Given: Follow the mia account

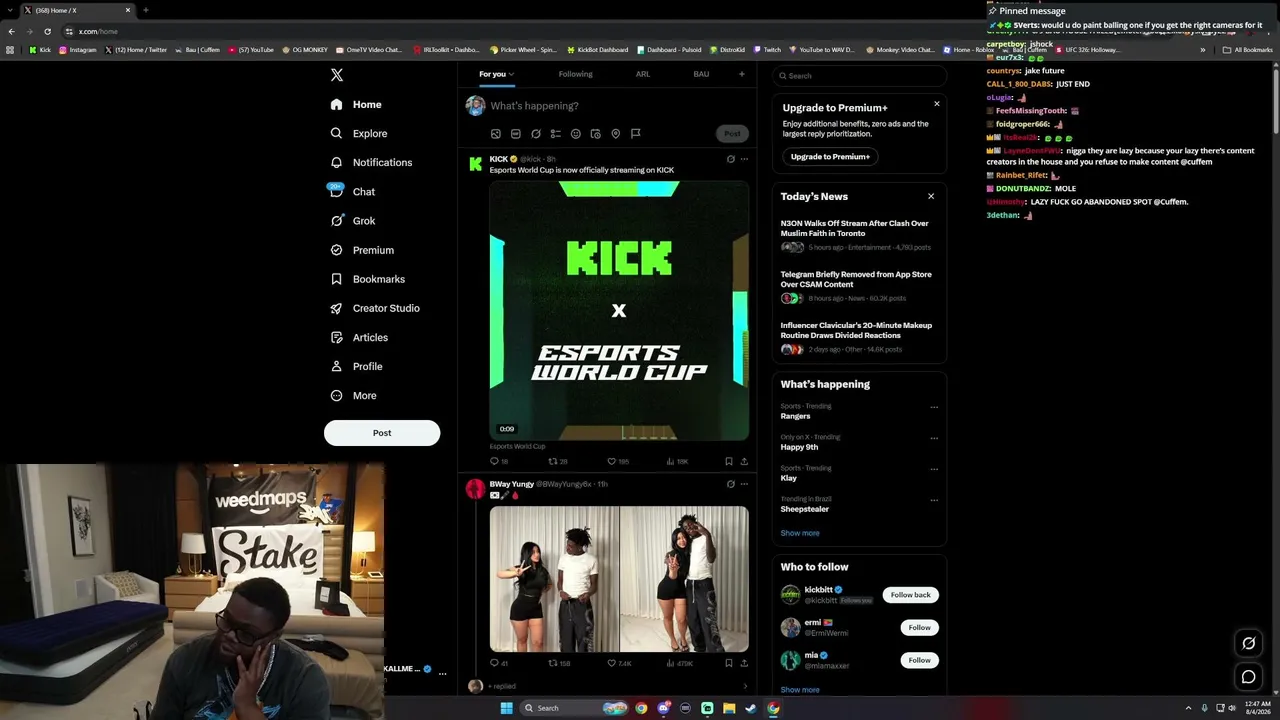Looking at the screenshot, I should coord(919,660).
